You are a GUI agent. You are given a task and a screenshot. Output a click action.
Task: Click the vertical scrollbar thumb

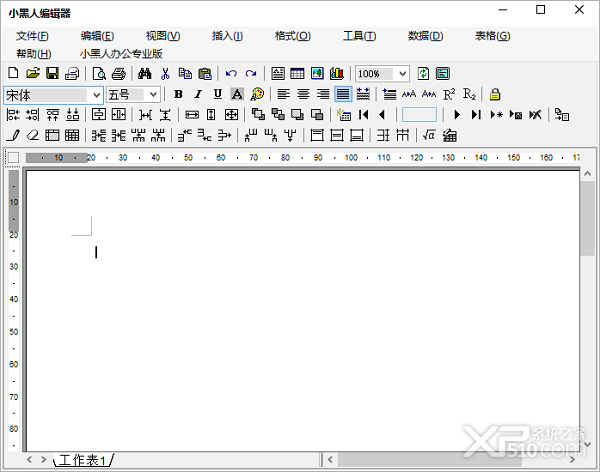(587, 219)
